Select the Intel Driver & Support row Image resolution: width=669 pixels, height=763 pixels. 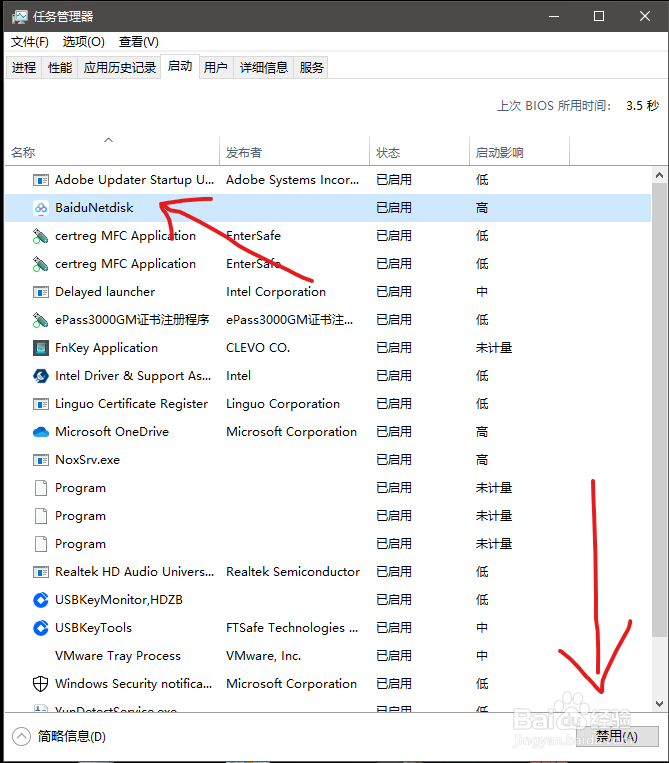[328, 376]
